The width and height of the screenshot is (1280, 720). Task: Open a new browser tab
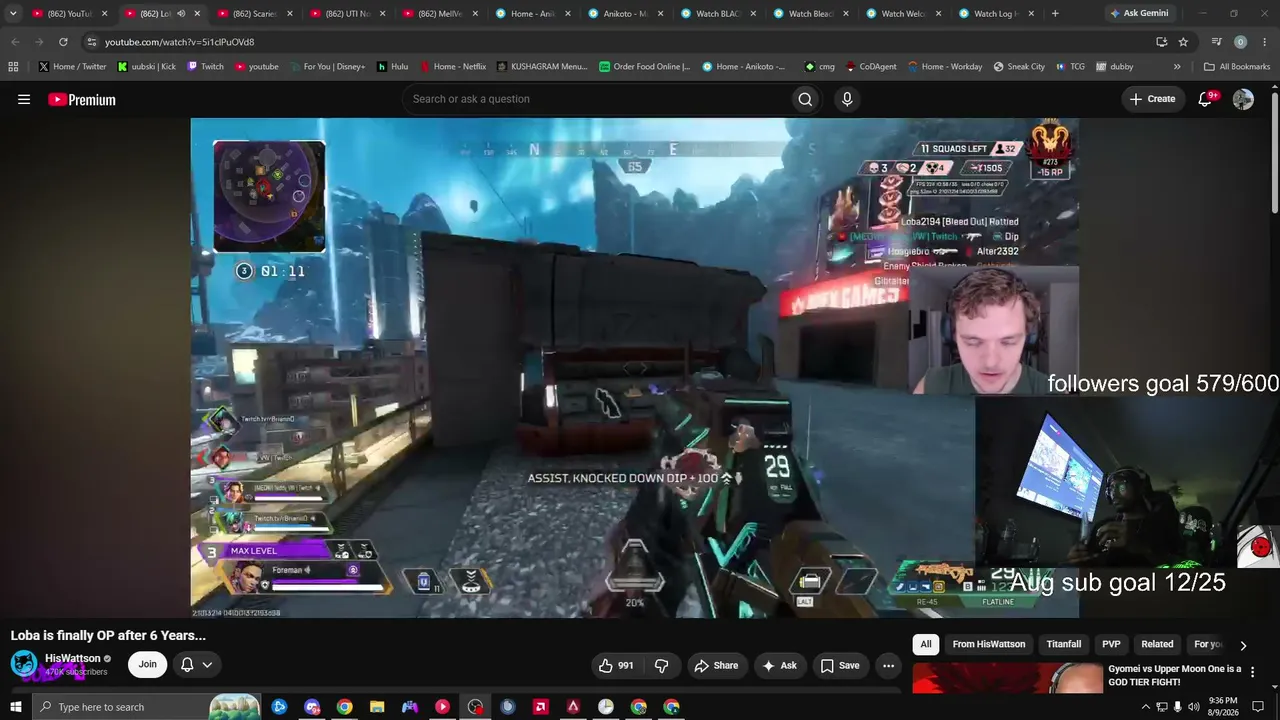coord(1055,14)
